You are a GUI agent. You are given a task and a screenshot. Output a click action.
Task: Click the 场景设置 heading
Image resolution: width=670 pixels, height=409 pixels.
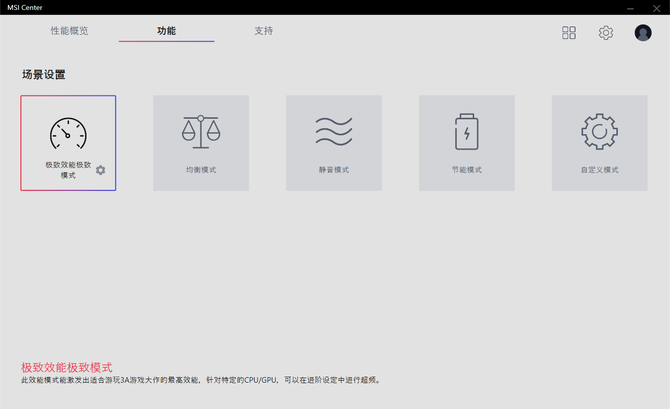pos(44,74)
